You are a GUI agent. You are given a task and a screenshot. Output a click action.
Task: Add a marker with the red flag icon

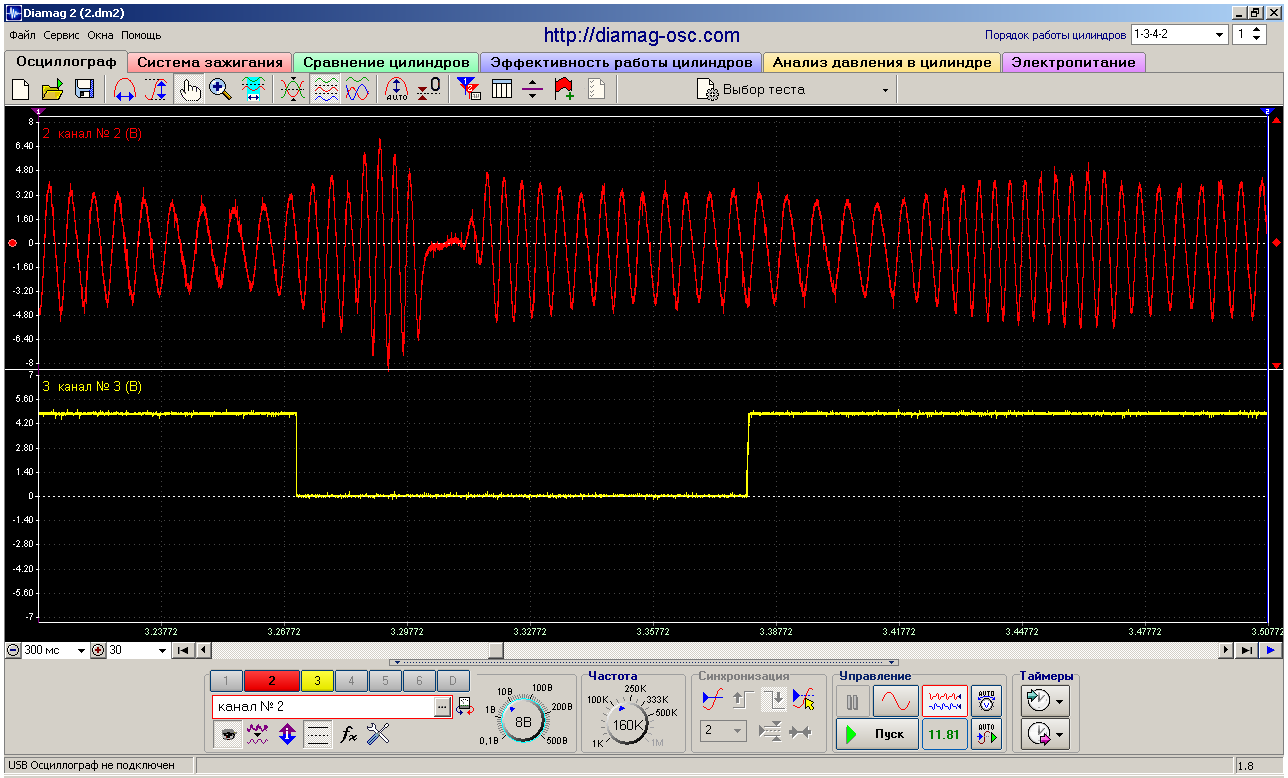pyautogui.click(x=565, y=89)
